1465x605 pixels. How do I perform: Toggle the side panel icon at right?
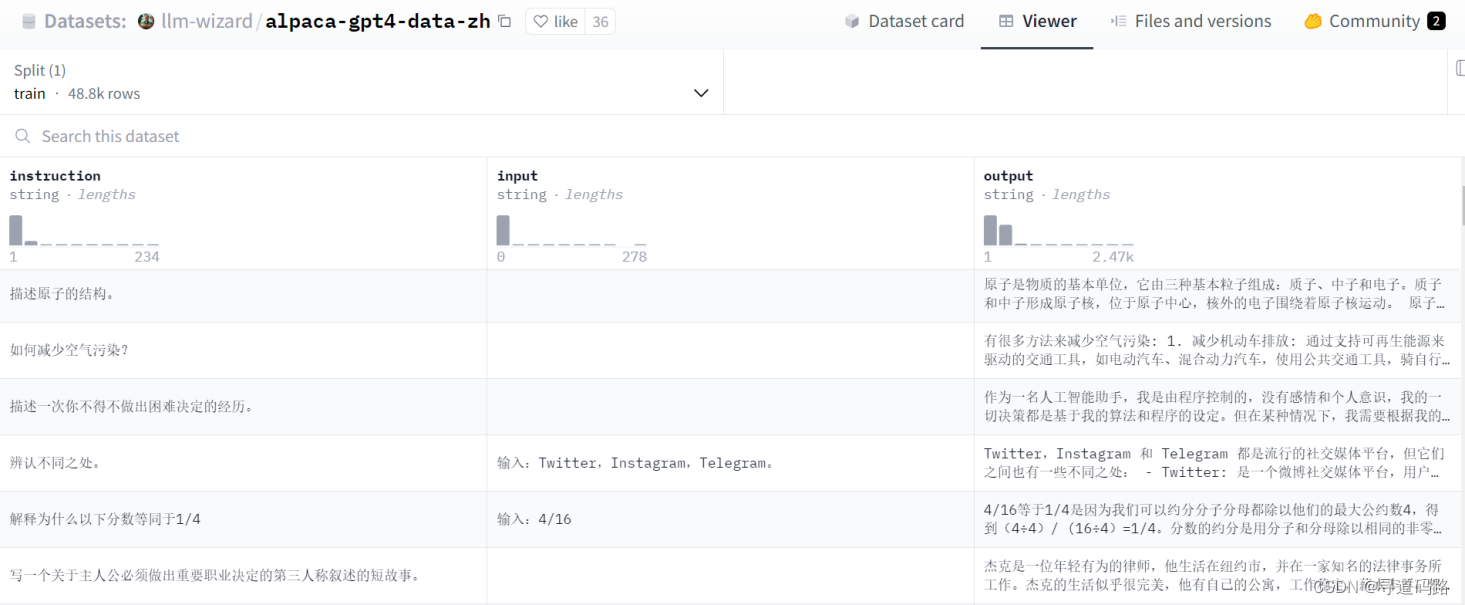(x=1458, y=68)
